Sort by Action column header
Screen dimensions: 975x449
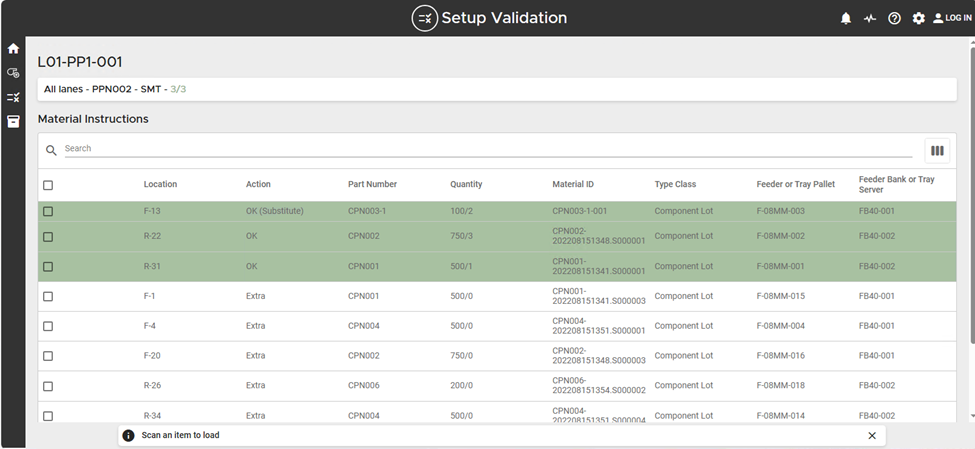(258, 184)
